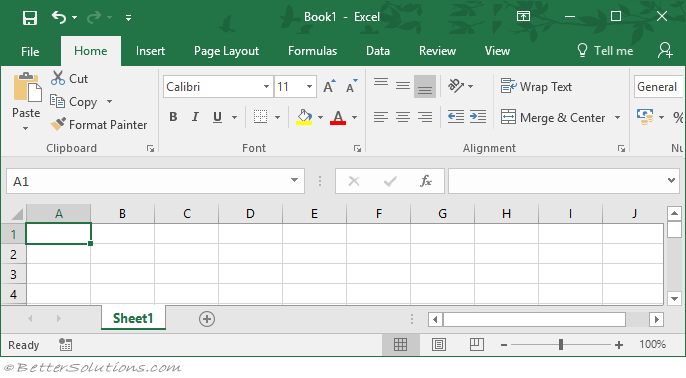Bottom align cell contents
This screenshot has height=378, width=686.
coord(425,86)
